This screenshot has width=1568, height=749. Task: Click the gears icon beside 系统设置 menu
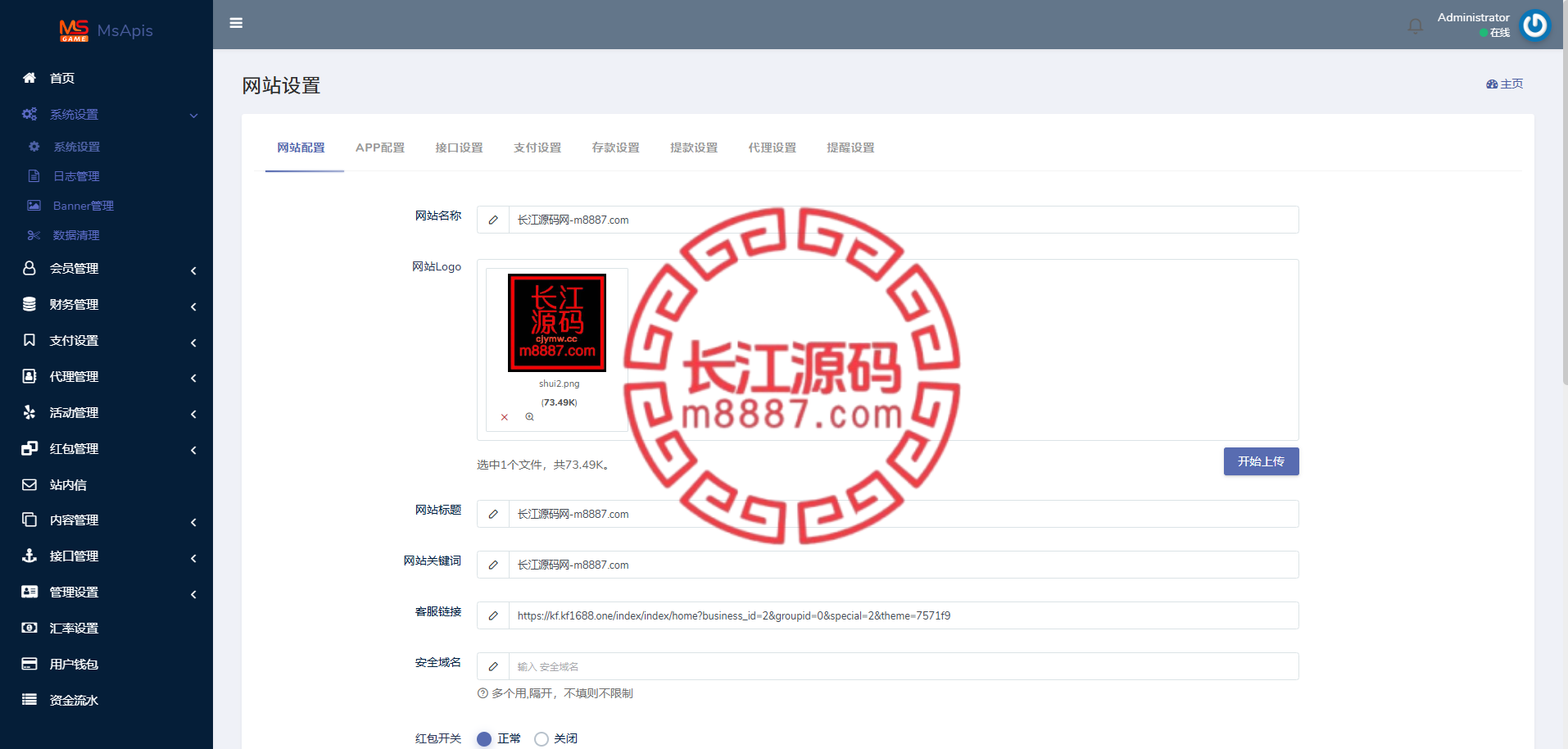point(29,114)
